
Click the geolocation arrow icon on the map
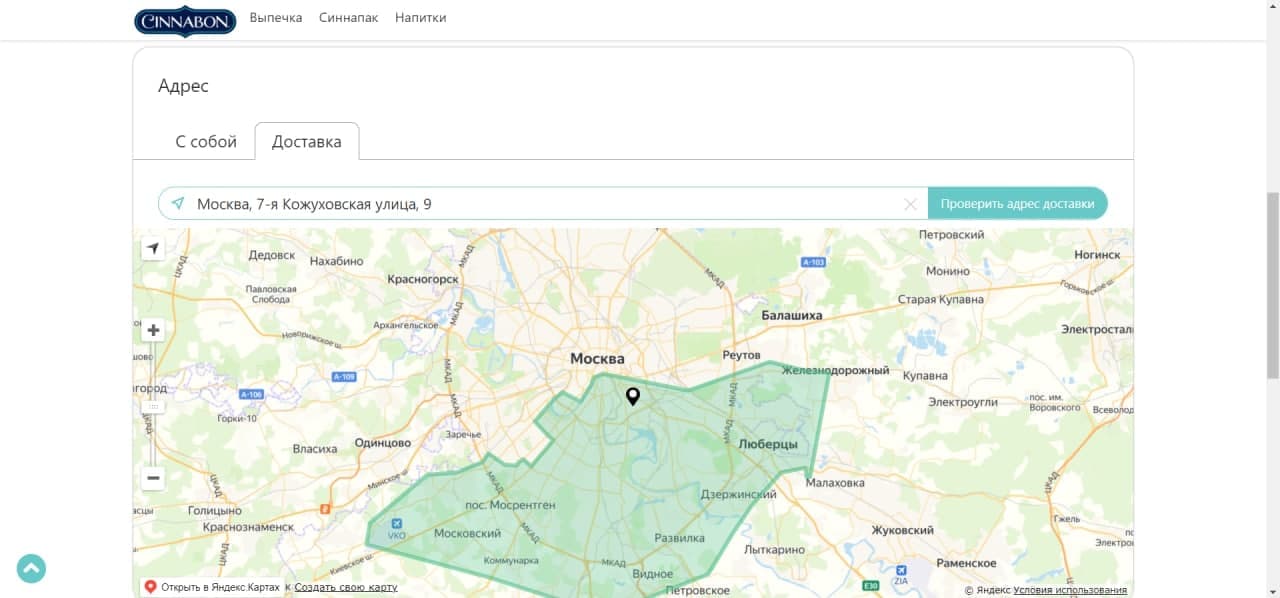click(x=152, y=248)
